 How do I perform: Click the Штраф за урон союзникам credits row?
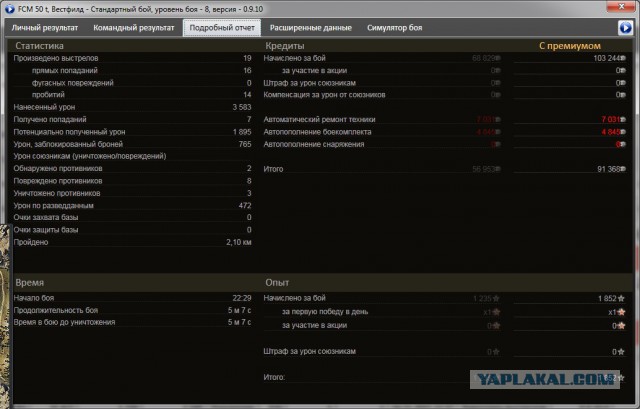pyautogui.click(x=444, y=82)
